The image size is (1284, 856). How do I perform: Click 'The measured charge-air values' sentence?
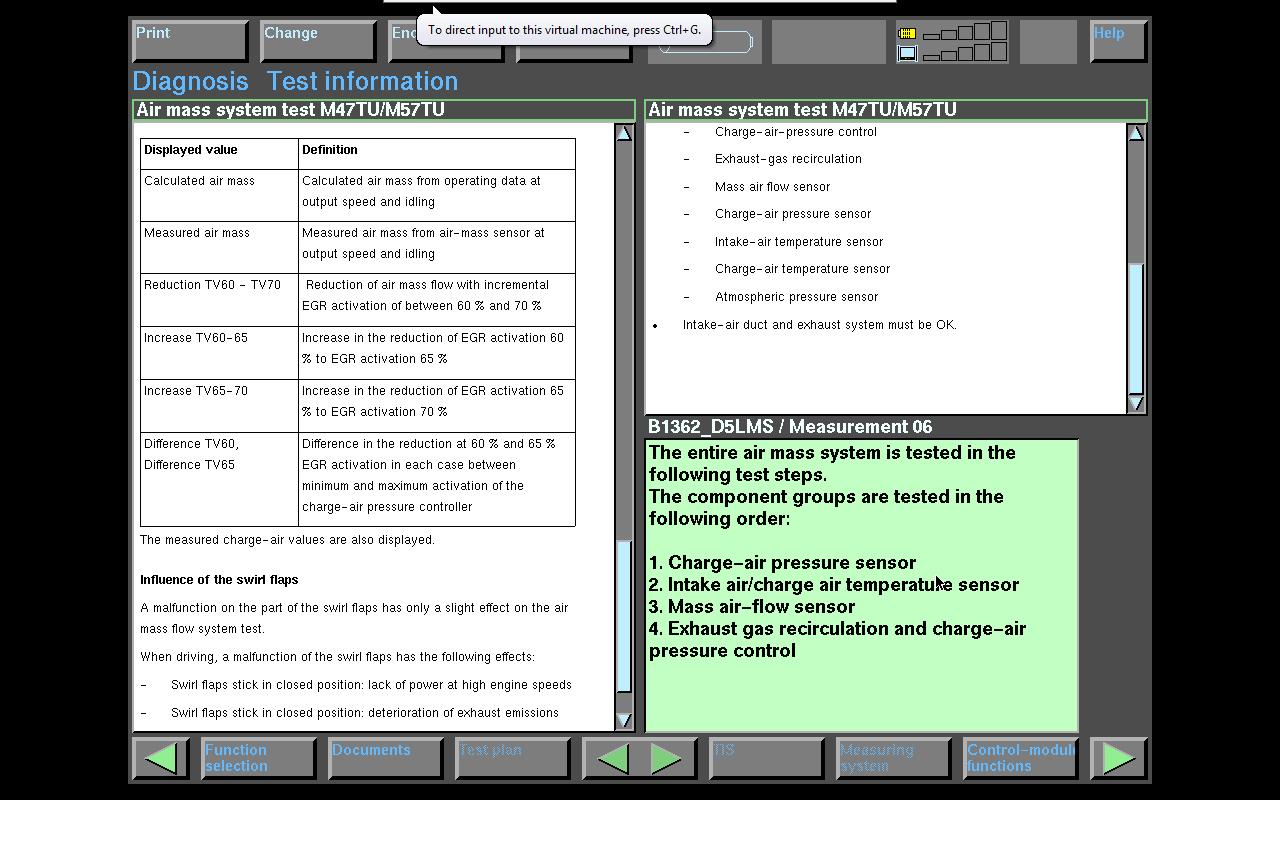(x=287, y=540)
